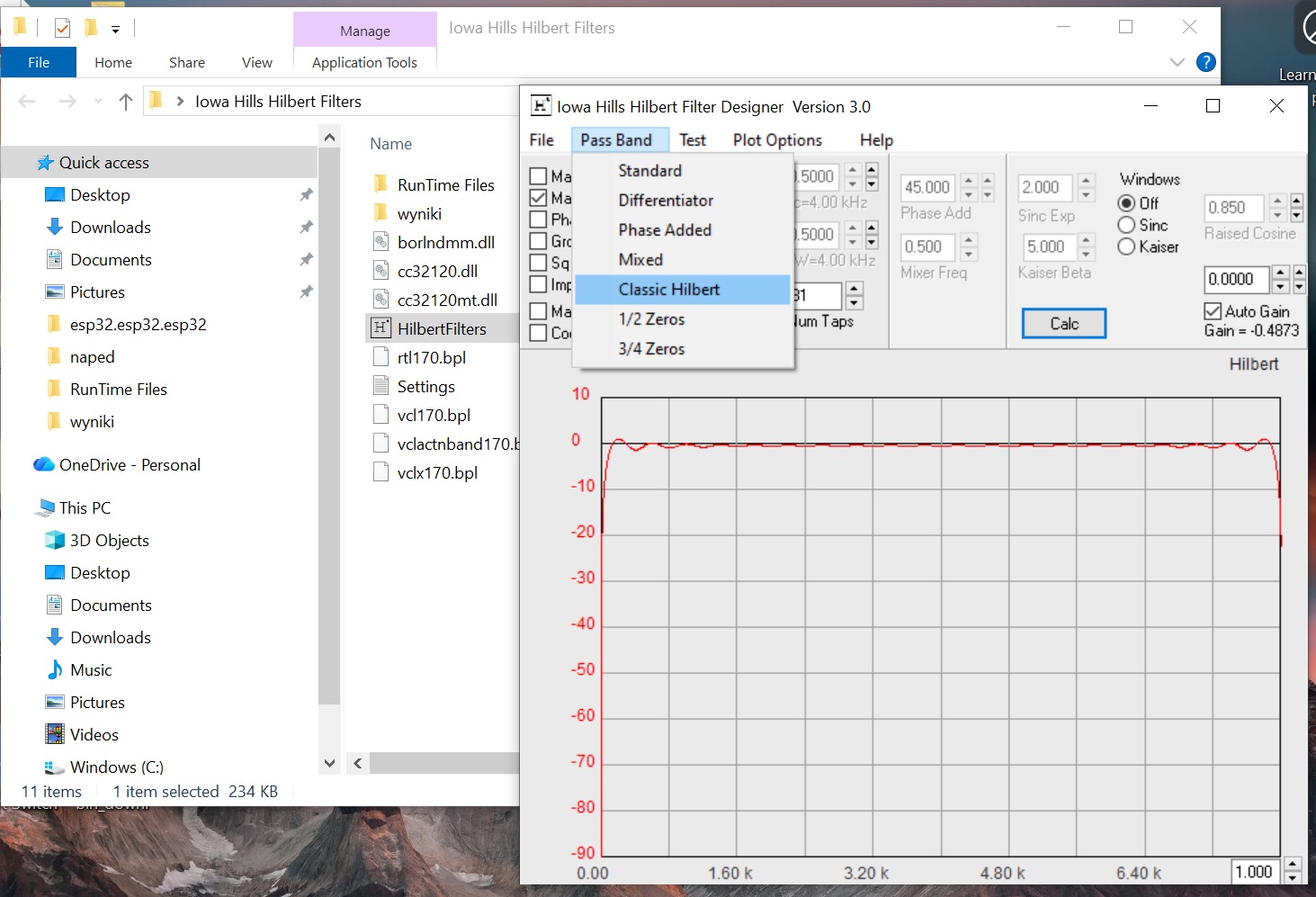This screenshot has width=1316, height=897.
Task: Go back using the Explorer back arrow
Action: [x=27, y=102]
